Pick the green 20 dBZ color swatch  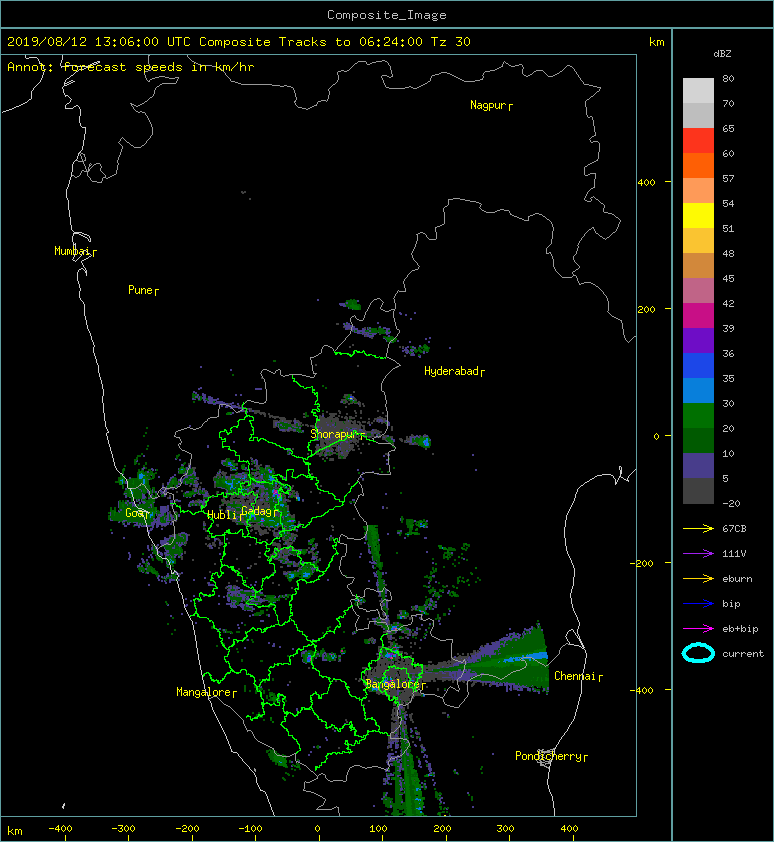pyautogui.click(x=698, y=416)
